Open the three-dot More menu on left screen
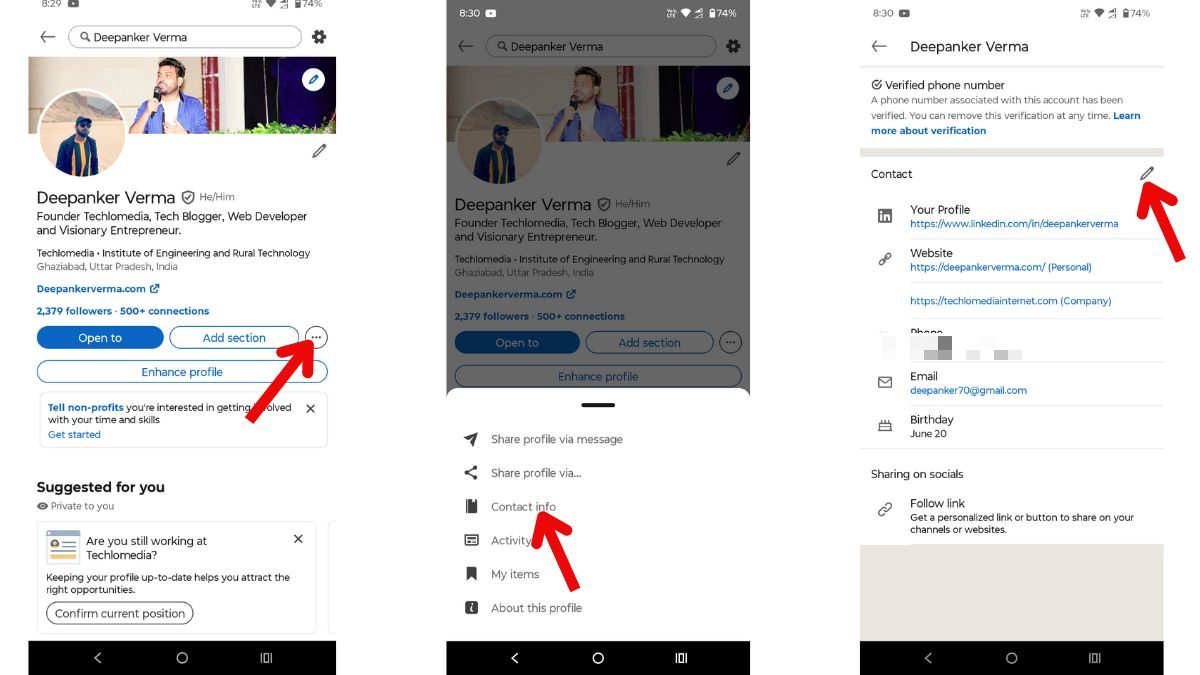Image resolution: width=1200 pixels, height=675 pixels. [x=316, y=338]
